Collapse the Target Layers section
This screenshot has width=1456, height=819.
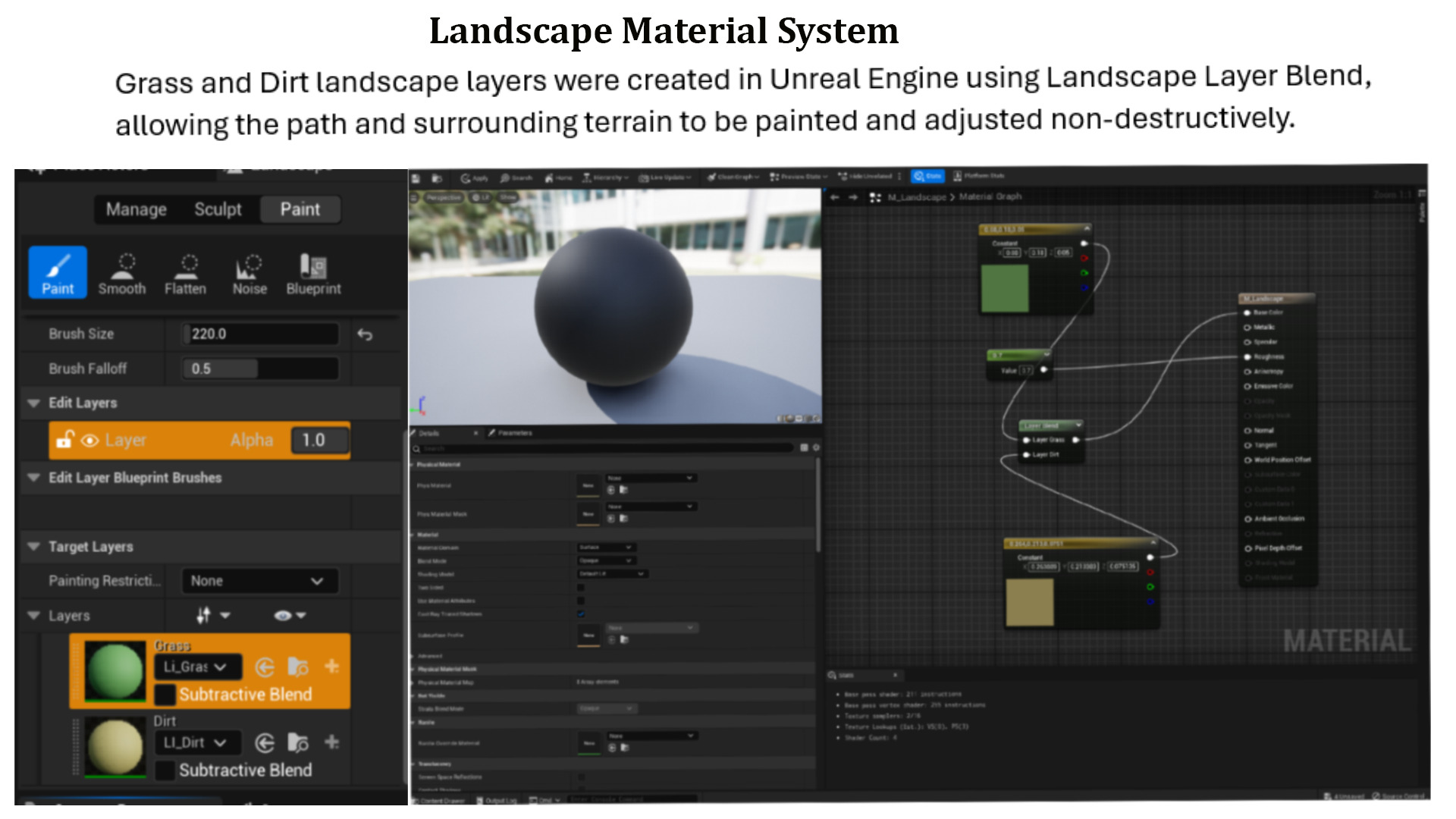coord(33,547)
